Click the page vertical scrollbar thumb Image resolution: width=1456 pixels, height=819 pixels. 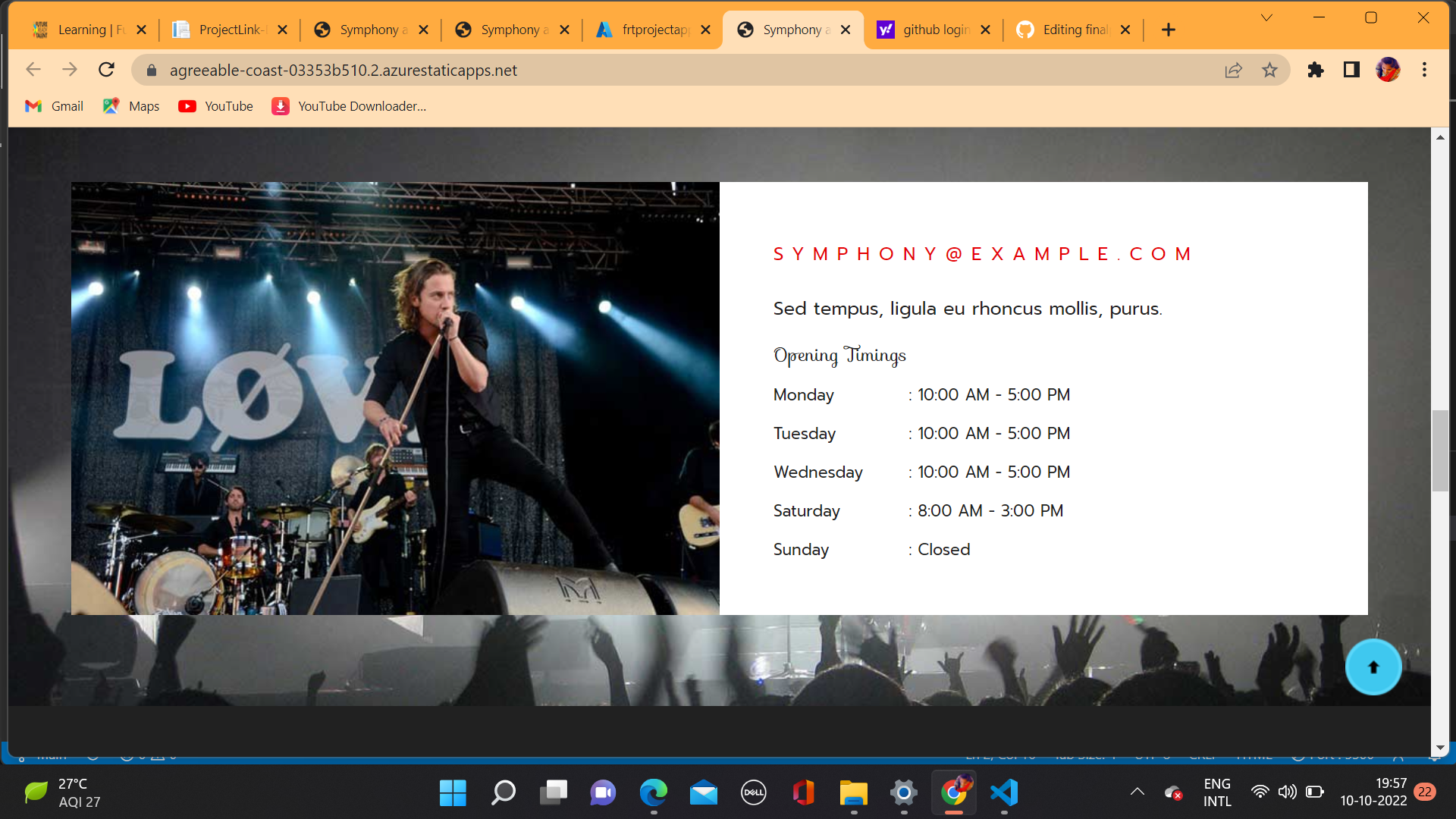click(x=1439, y=450)
